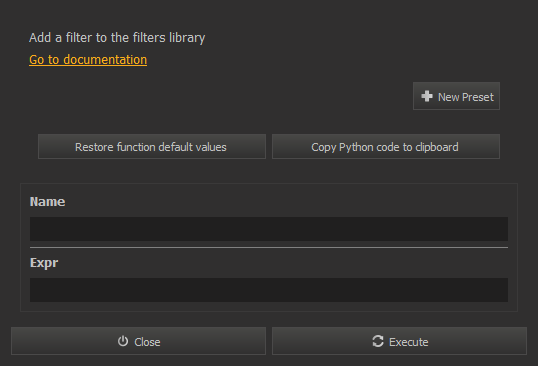Close the filter dialog using Close button
This screenshot has width=538, height=366.
click(x=139, y=341)
